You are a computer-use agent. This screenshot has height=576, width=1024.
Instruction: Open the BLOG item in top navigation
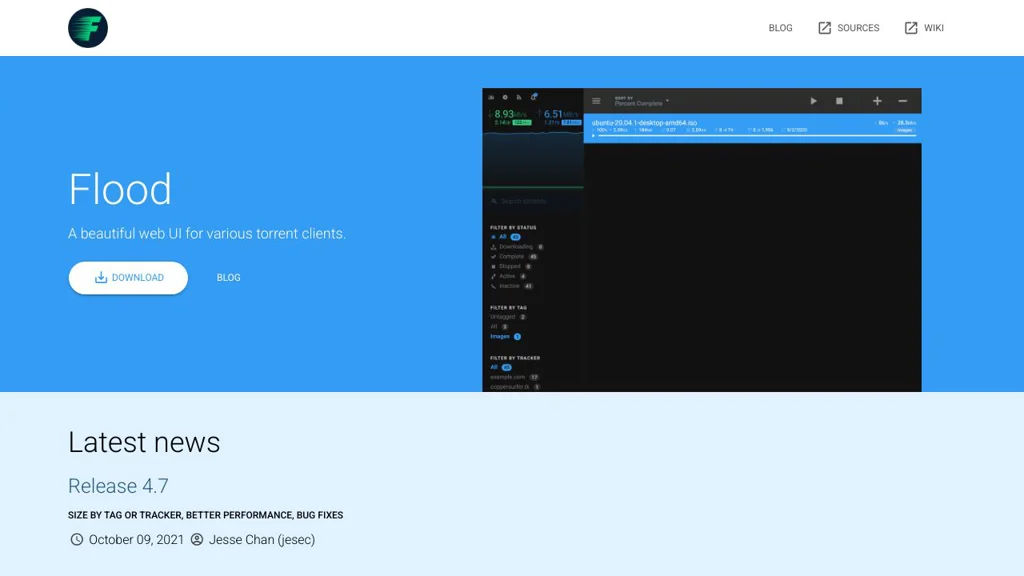click(x=780, y=28)
